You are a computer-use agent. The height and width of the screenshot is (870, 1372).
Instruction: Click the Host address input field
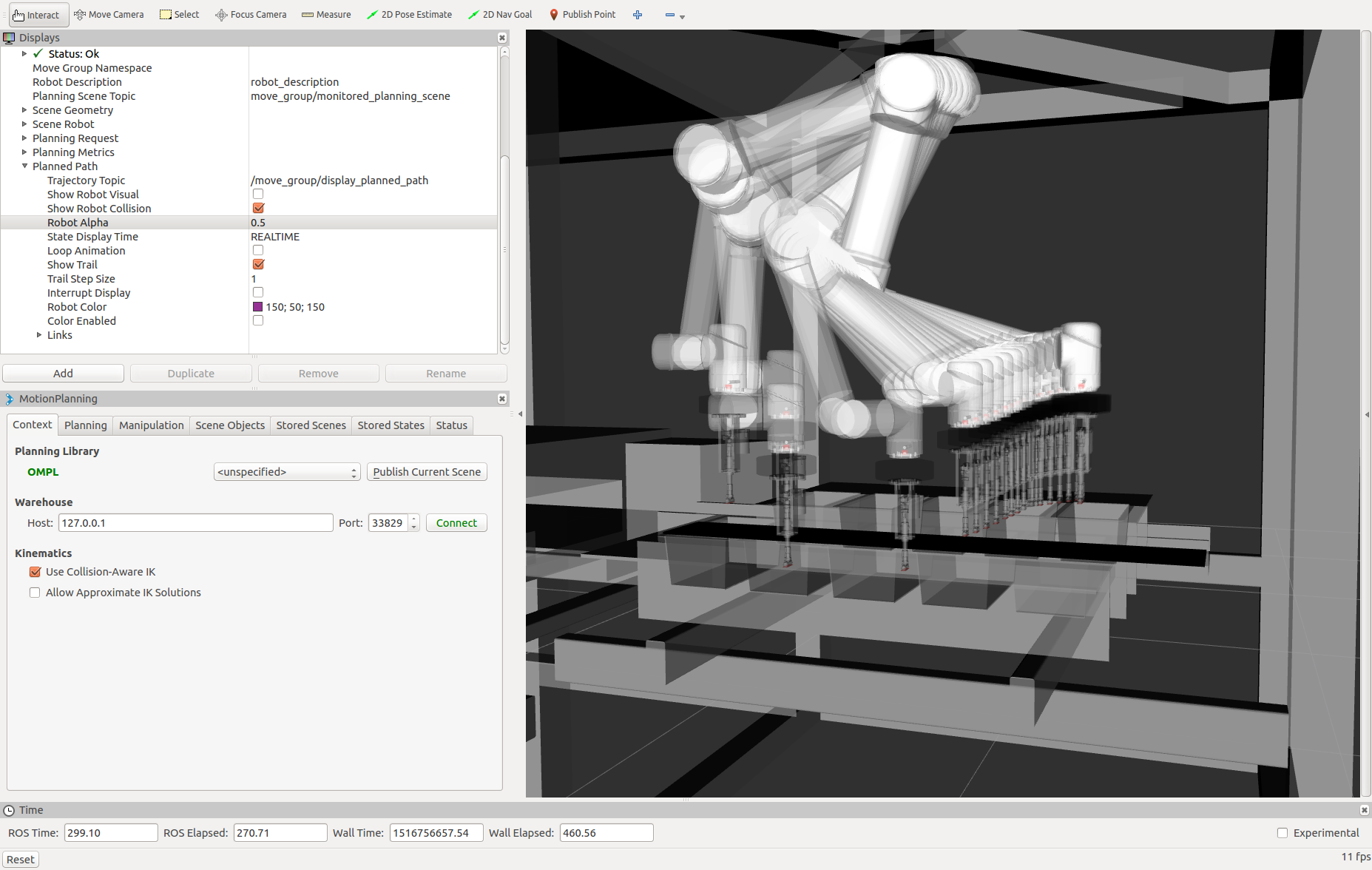[195, 522]
